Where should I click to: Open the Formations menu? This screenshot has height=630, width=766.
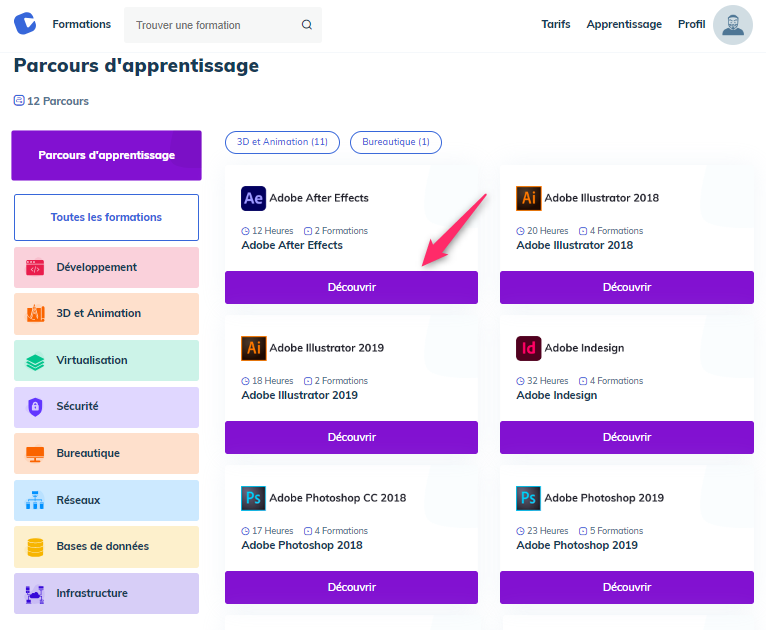pos(82,24)
